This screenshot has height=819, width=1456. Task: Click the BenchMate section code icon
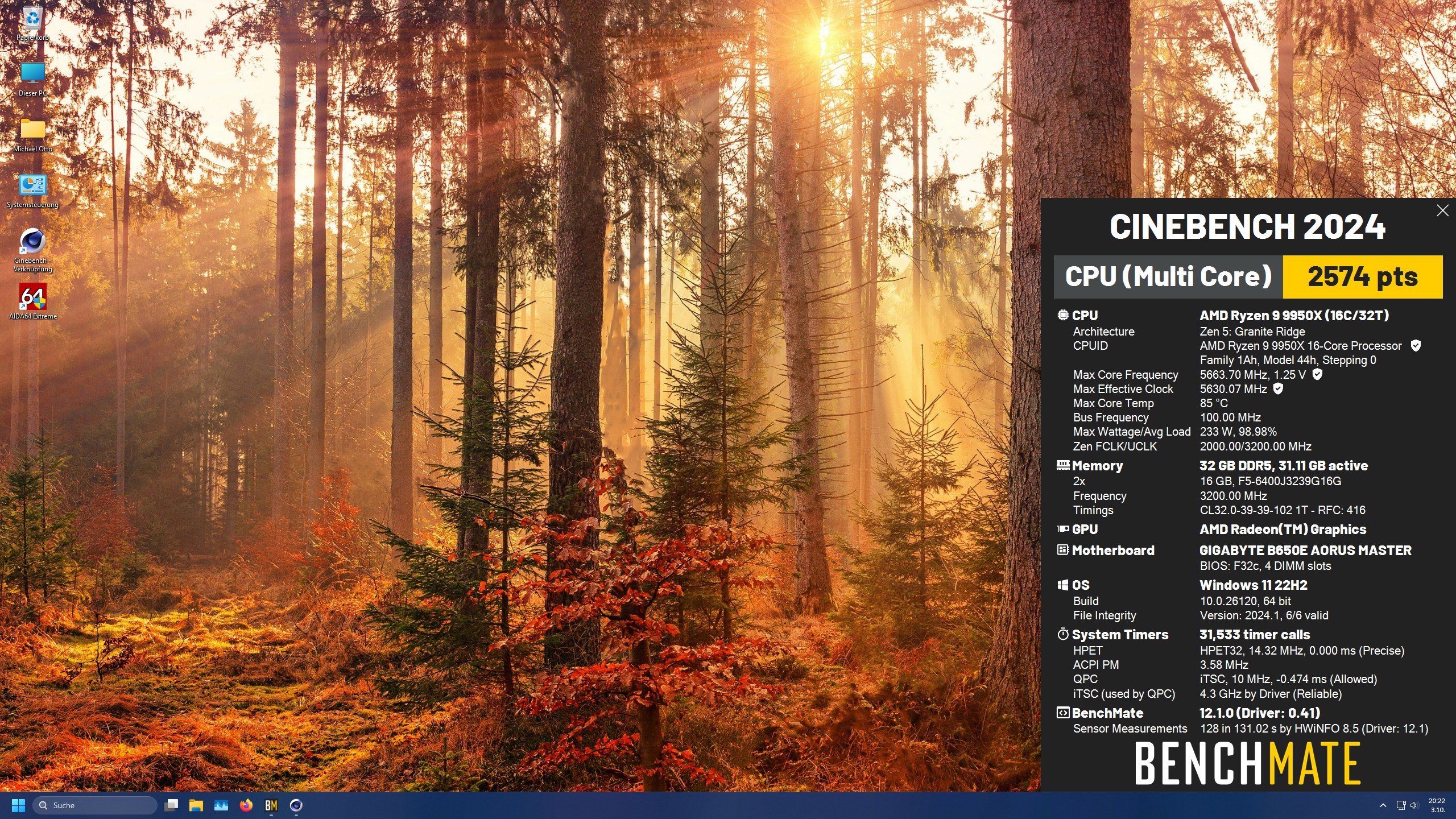[x=1063, y=713]
